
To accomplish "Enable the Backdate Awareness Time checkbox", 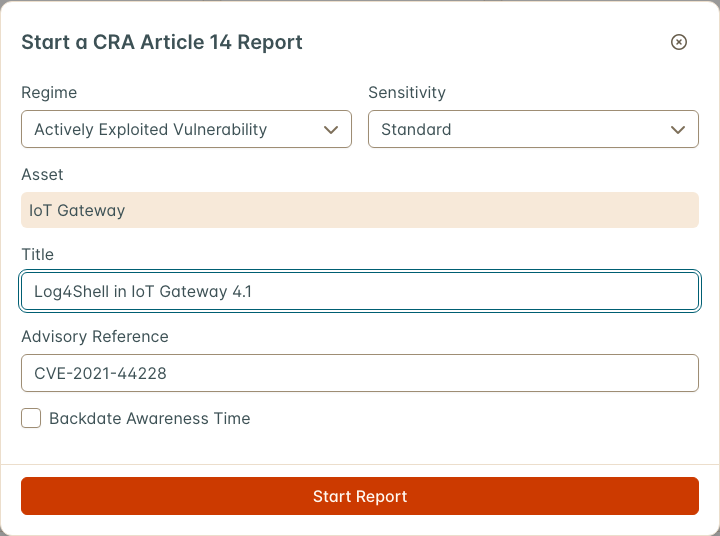I will click(31, 418).
